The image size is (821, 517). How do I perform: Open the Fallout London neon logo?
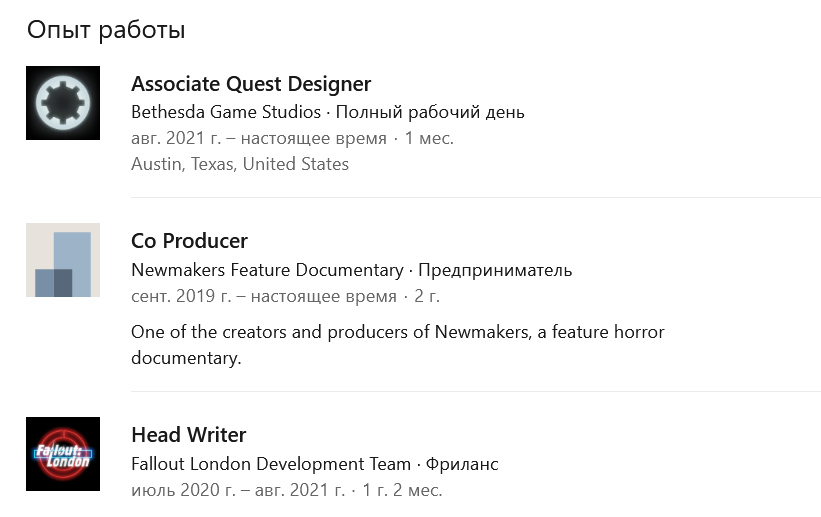63,454
